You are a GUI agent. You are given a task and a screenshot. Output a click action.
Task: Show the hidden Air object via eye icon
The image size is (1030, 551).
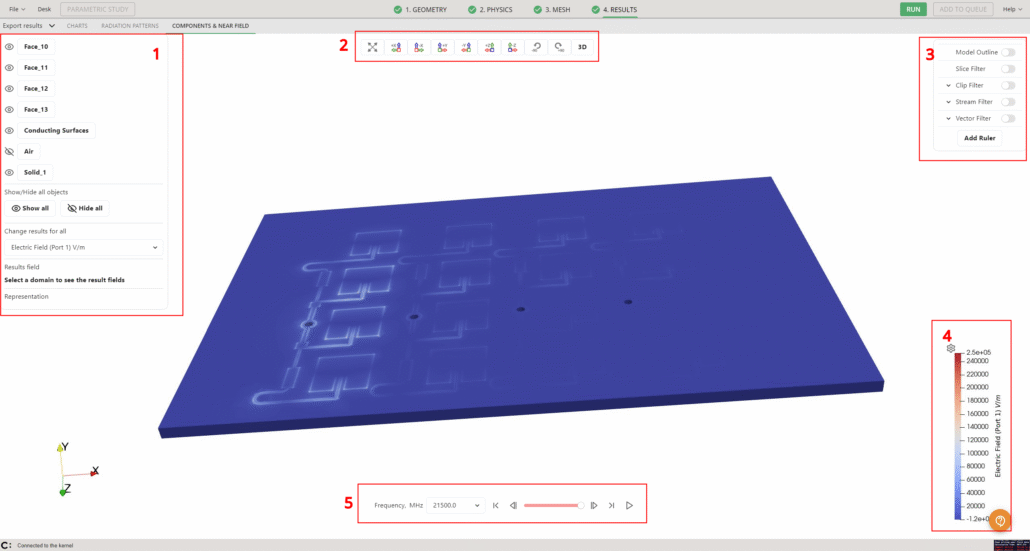9,152
